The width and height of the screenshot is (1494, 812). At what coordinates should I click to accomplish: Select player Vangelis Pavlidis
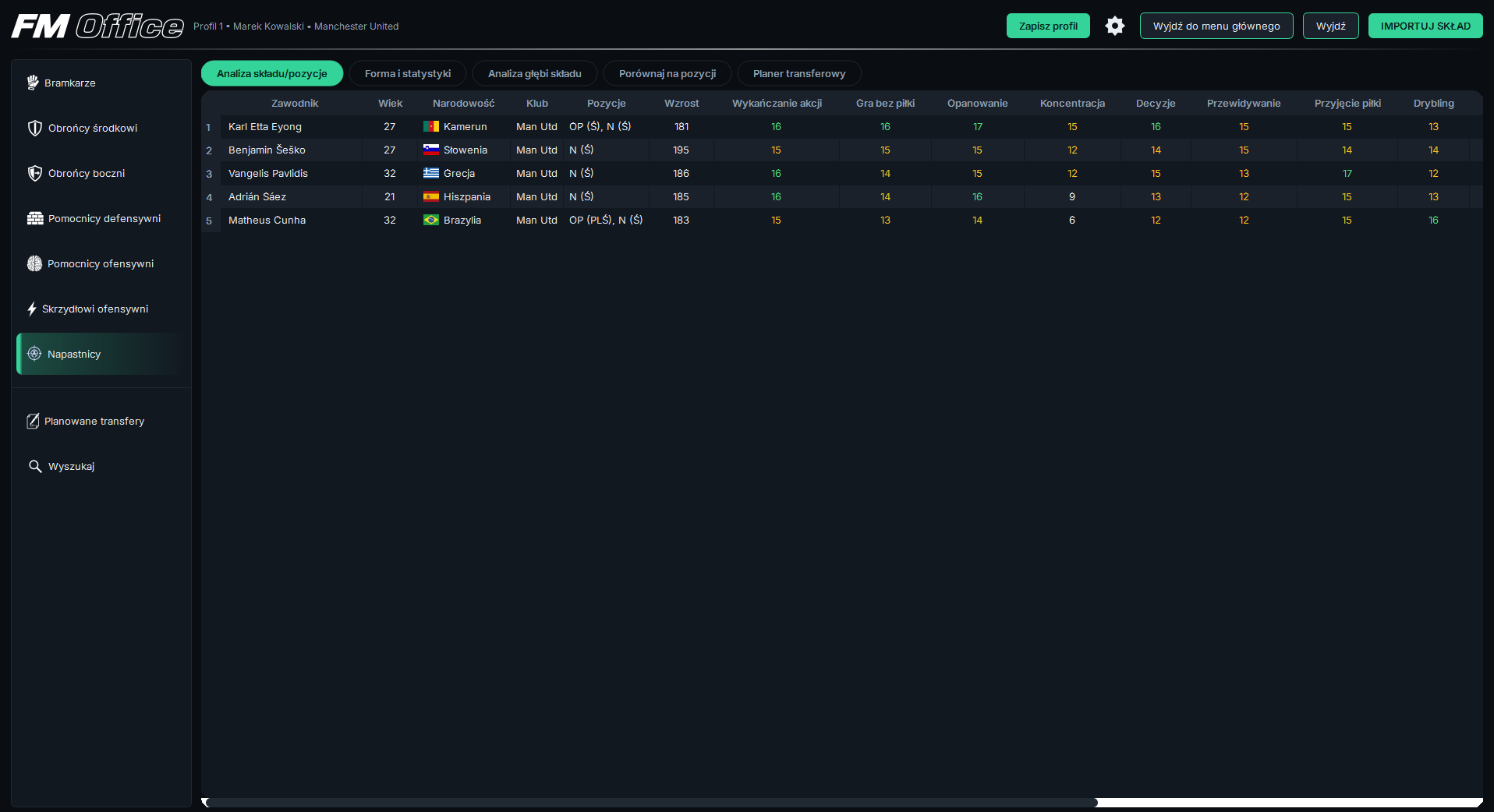[x=268, y=173]
